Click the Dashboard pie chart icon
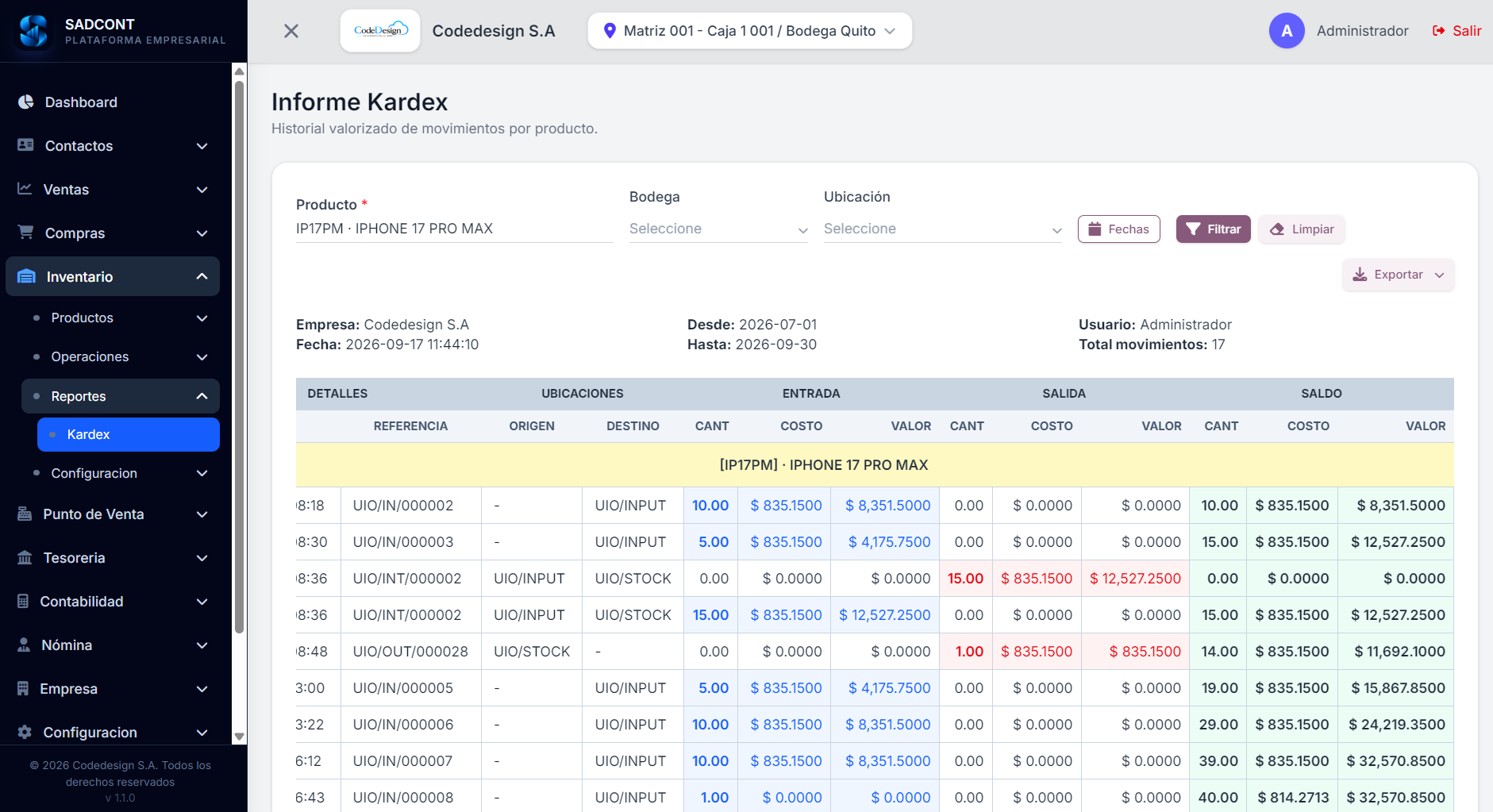 26,102
